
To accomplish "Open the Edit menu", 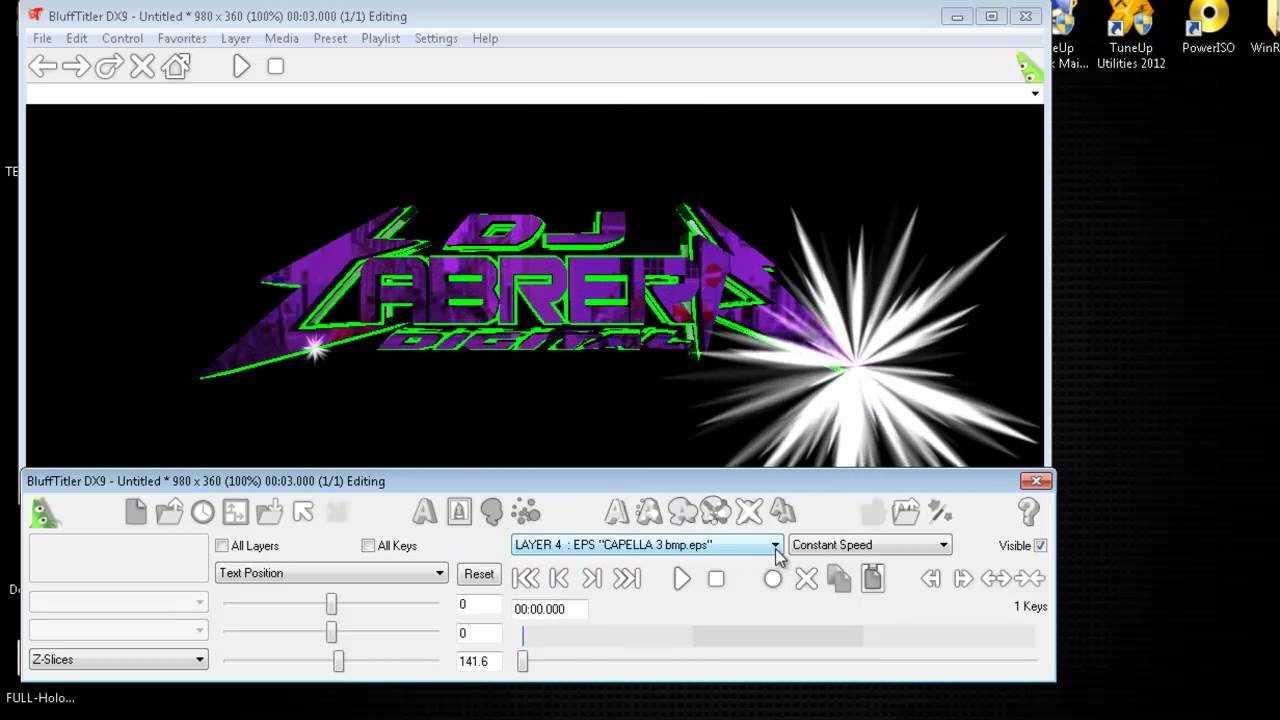I will point(77,38).
